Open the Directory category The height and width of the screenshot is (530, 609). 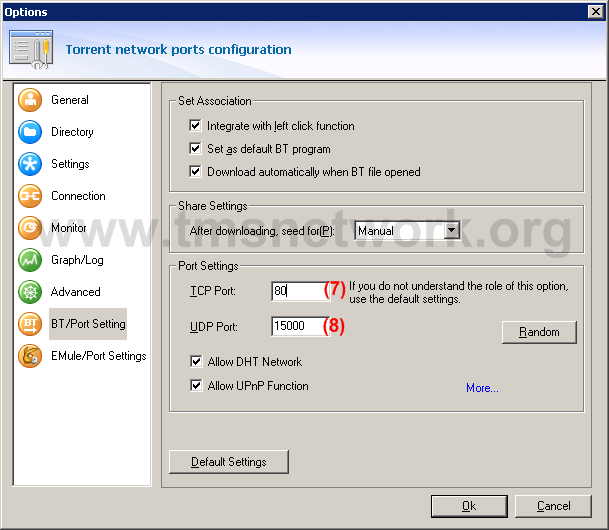point(72,132)
